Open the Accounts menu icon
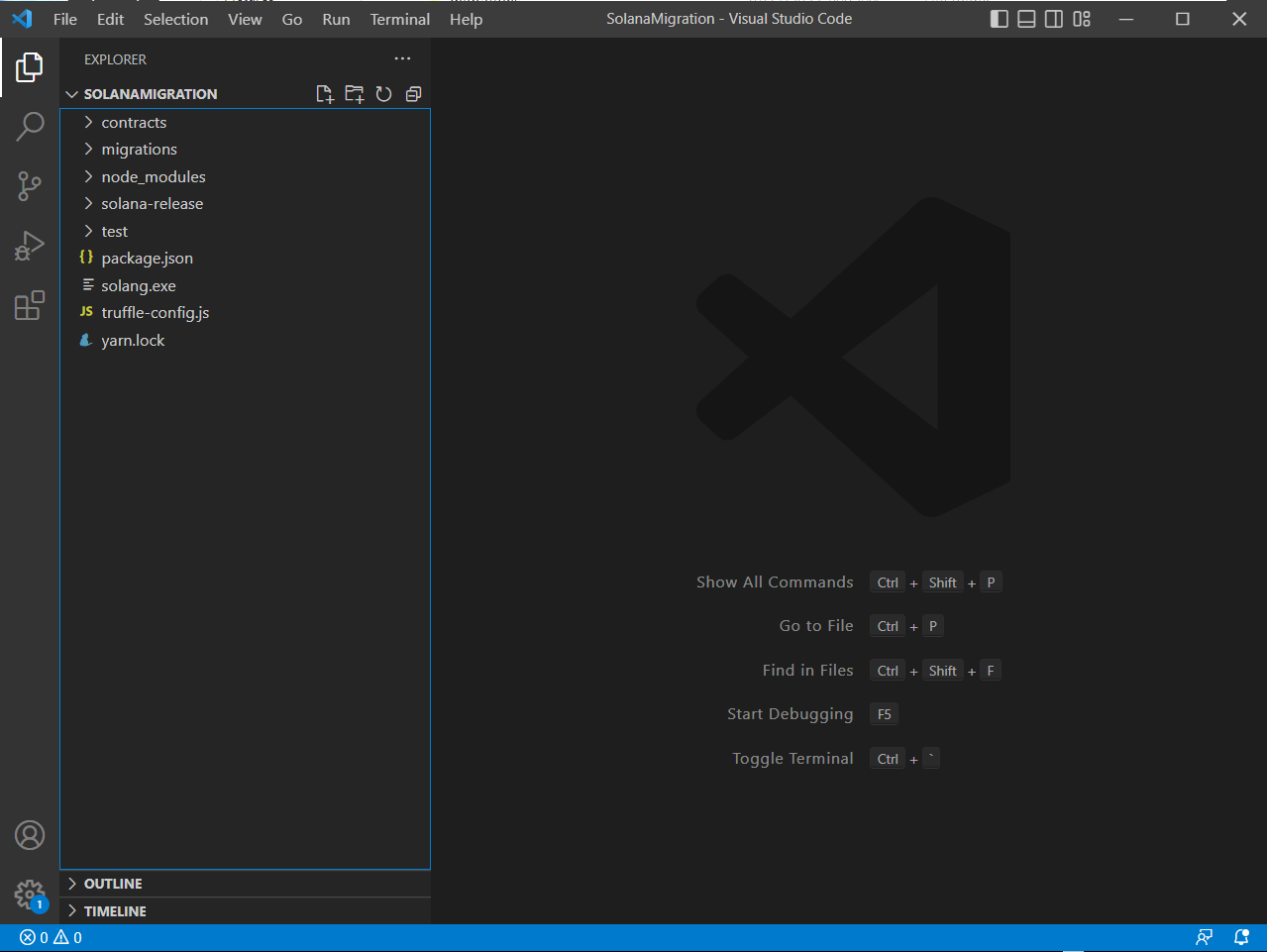Screen dimensions: 1267x952 pyautogui.click(x=30, y=835)
